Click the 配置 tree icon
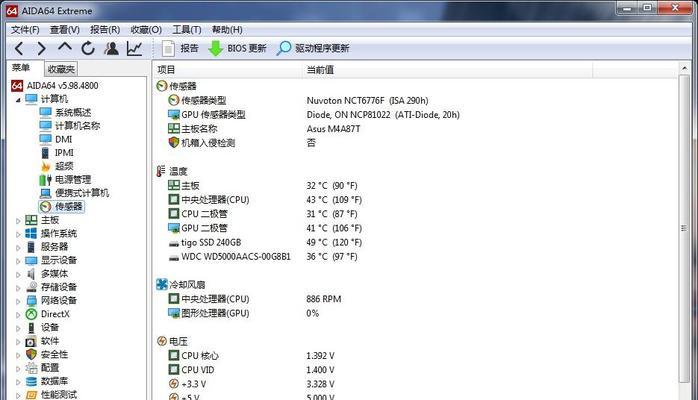Viewport: 698px width, 400px height. 31,368
